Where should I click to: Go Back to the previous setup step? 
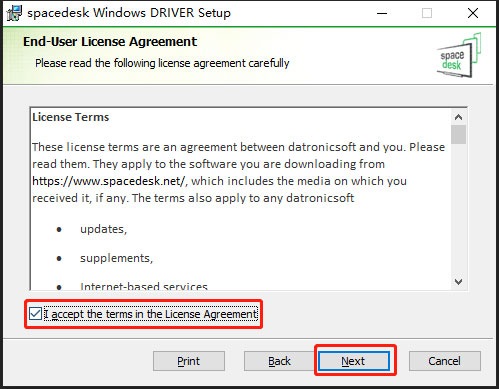(279, 361)
